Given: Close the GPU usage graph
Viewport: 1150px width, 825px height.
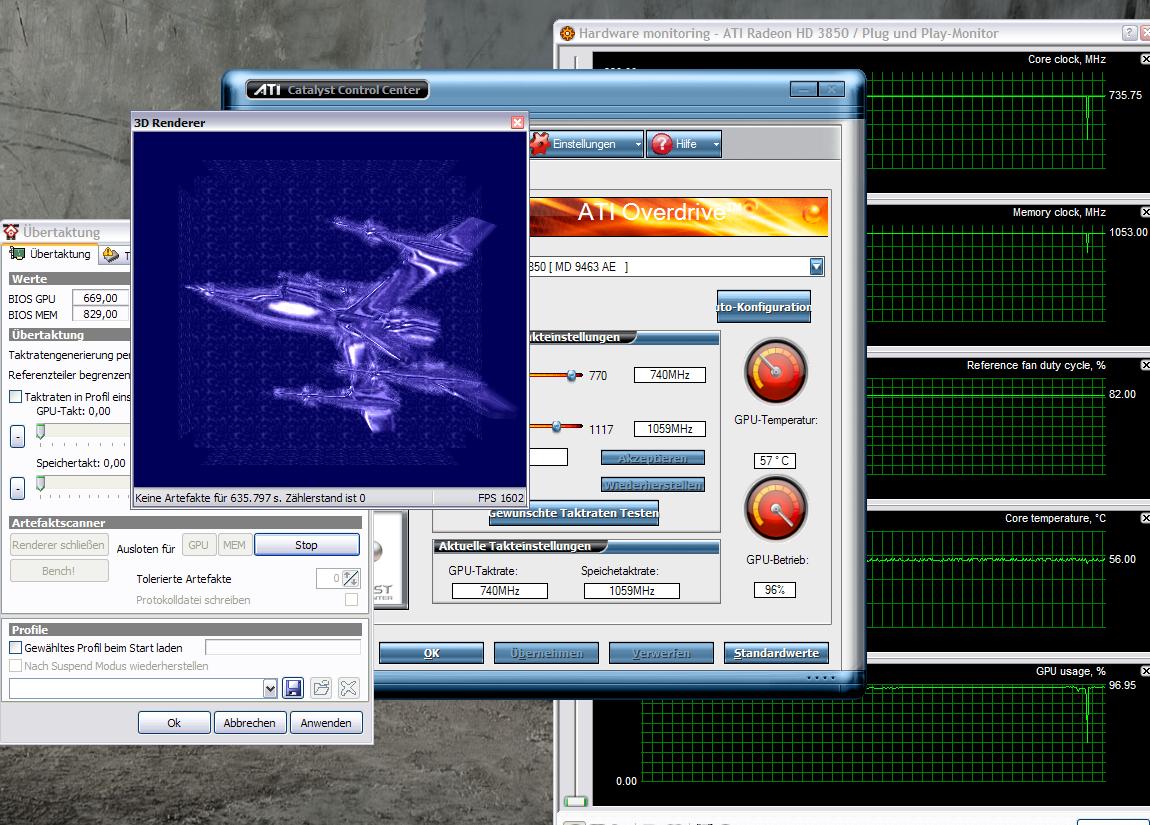Looking at the screenshot, I should (x=1145, y=671).
